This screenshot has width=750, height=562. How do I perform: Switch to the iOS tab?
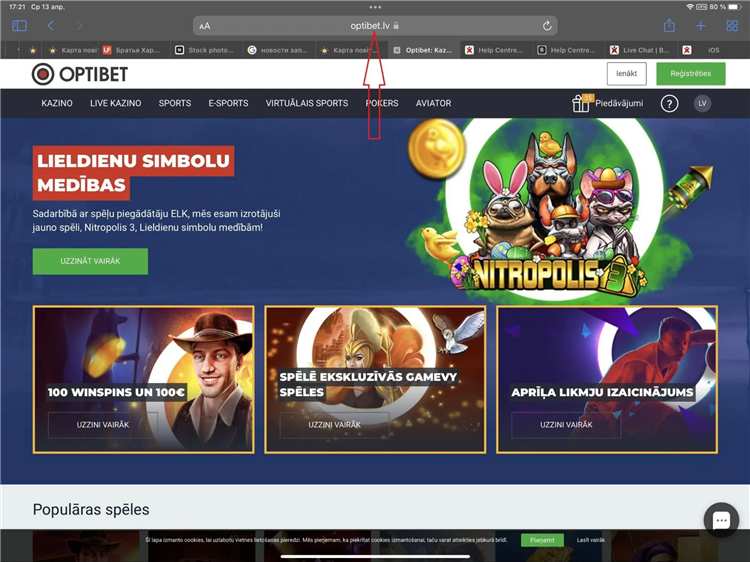[713, 50]
